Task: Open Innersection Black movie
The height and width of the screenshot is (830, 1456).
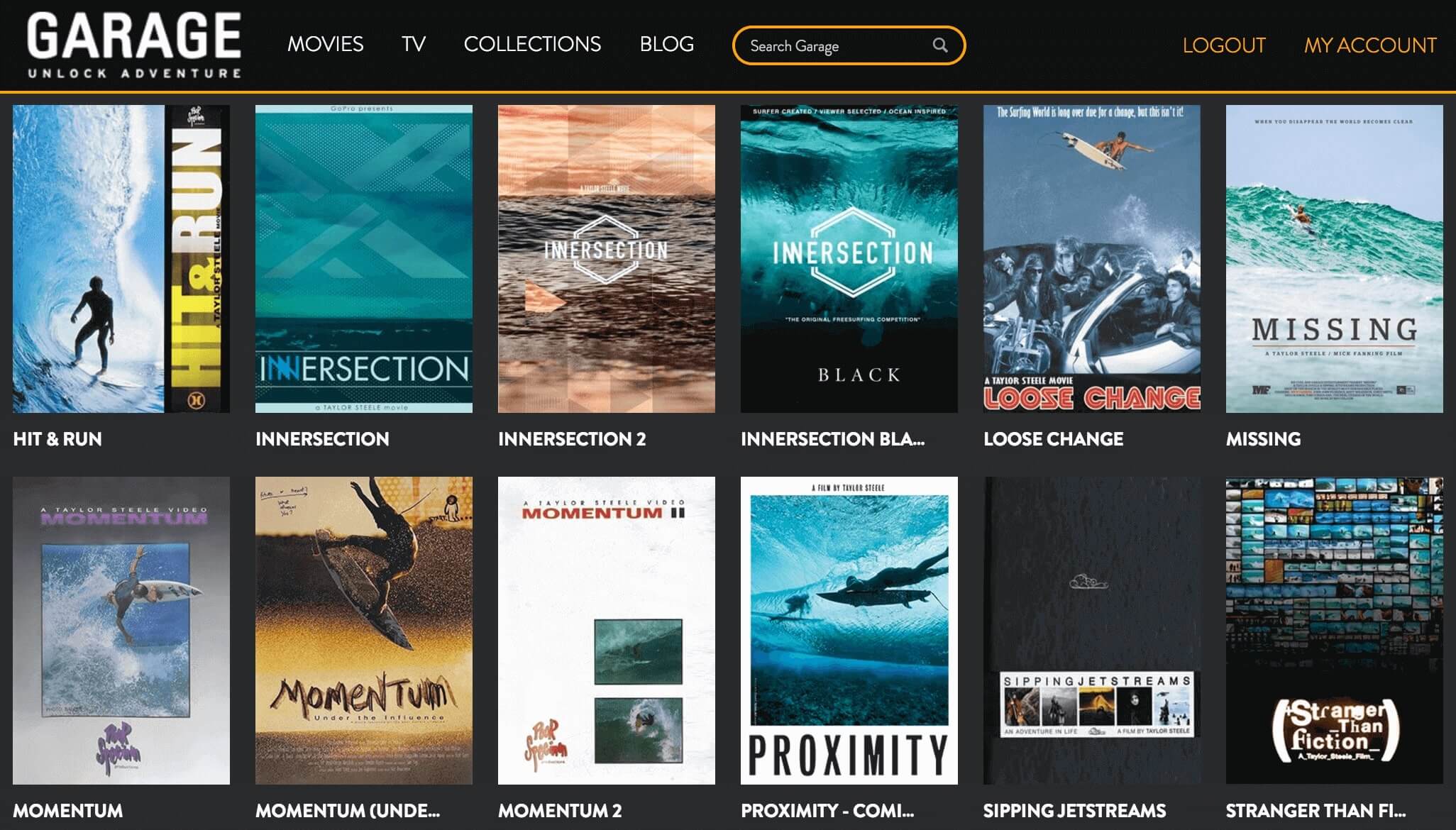Action: [x=849, y=259]
